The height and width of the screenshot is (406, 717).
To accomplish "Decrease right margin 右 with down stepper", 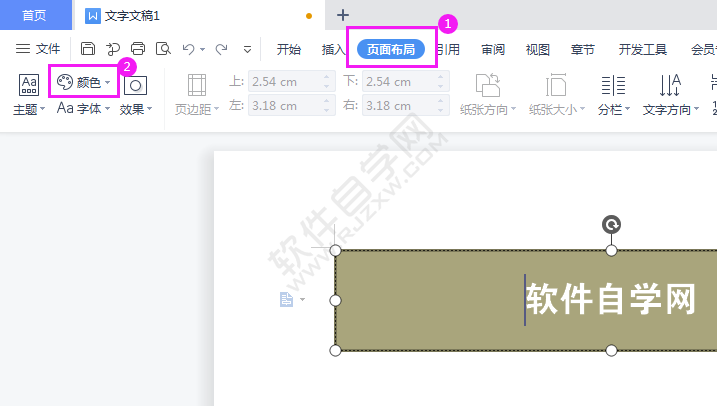I will click(440, 110).
